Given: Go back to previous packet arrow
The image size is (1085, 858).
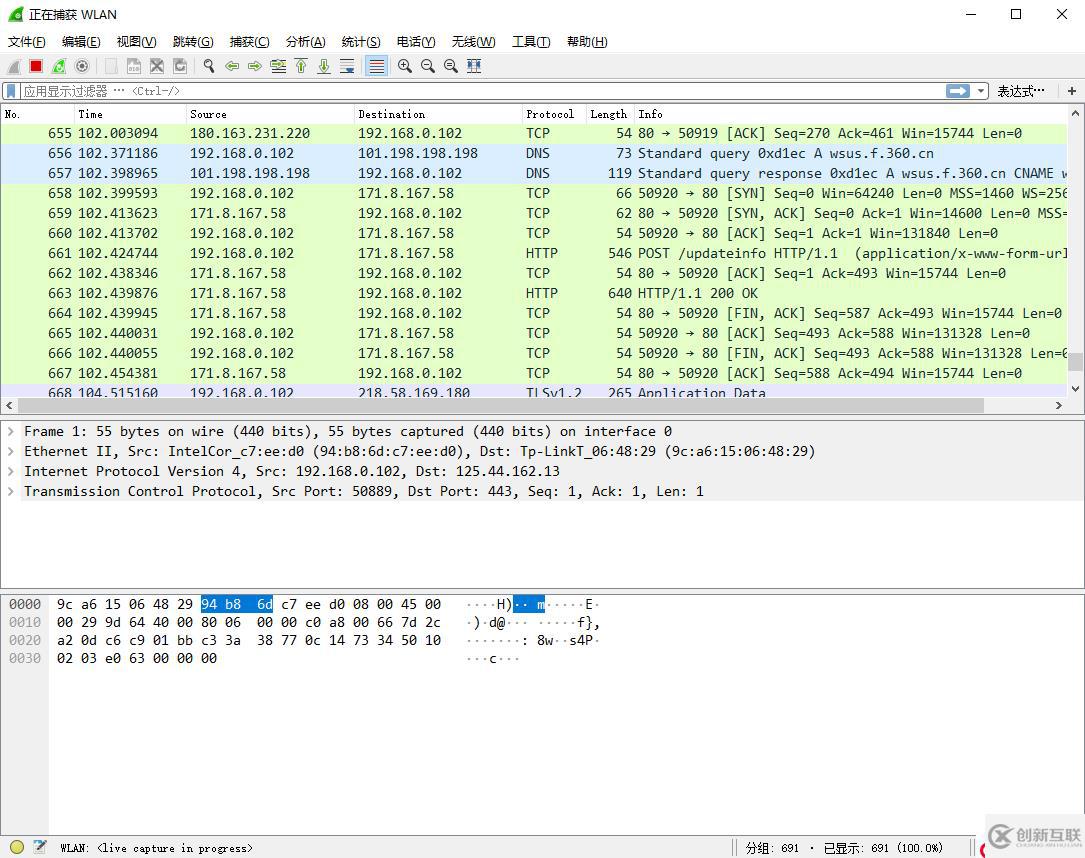Looking at the screenshot, I should [232, 66].
